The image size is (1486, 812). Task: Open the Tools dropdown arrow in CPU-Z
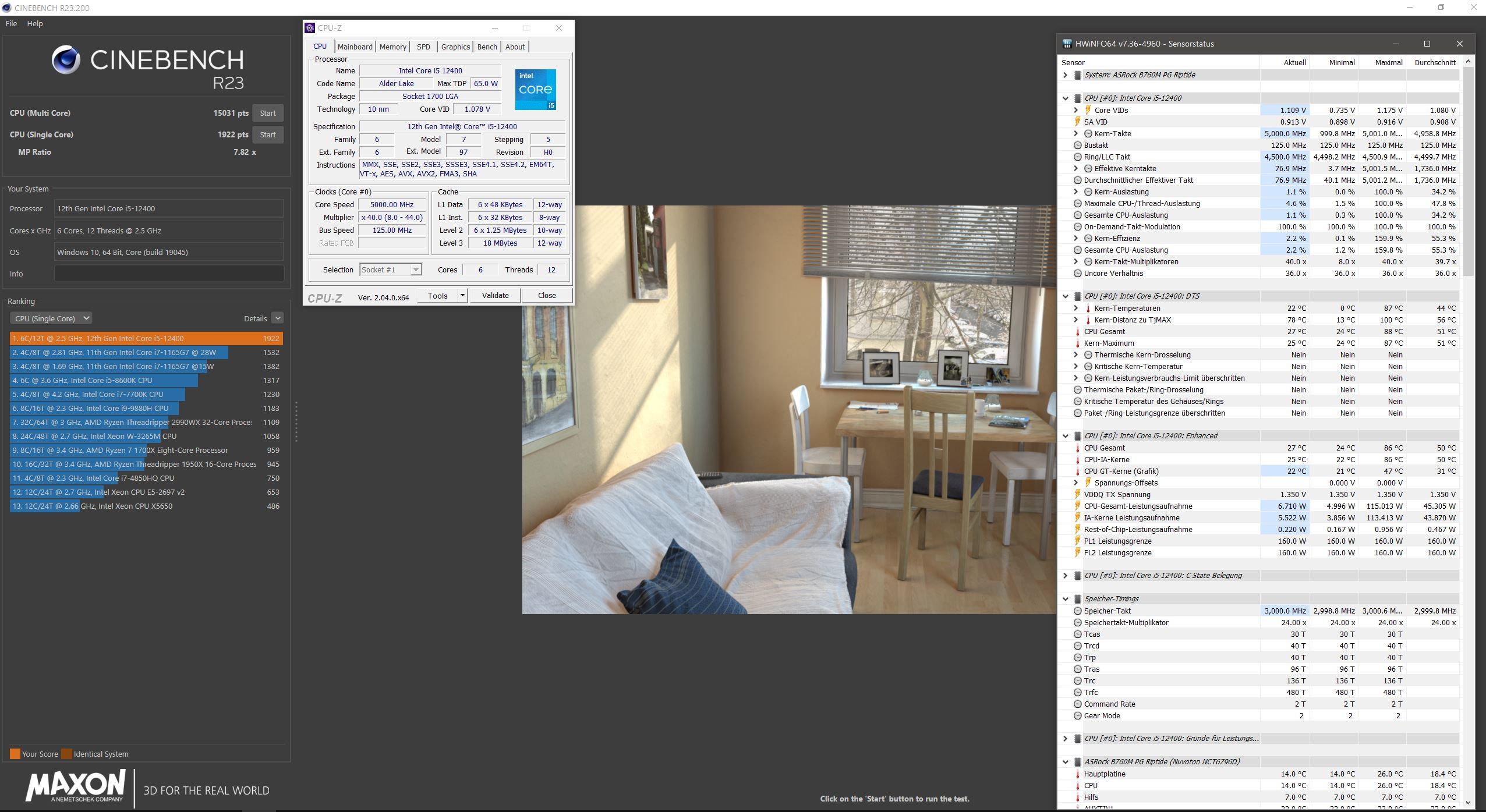click(x=462, y=296)
